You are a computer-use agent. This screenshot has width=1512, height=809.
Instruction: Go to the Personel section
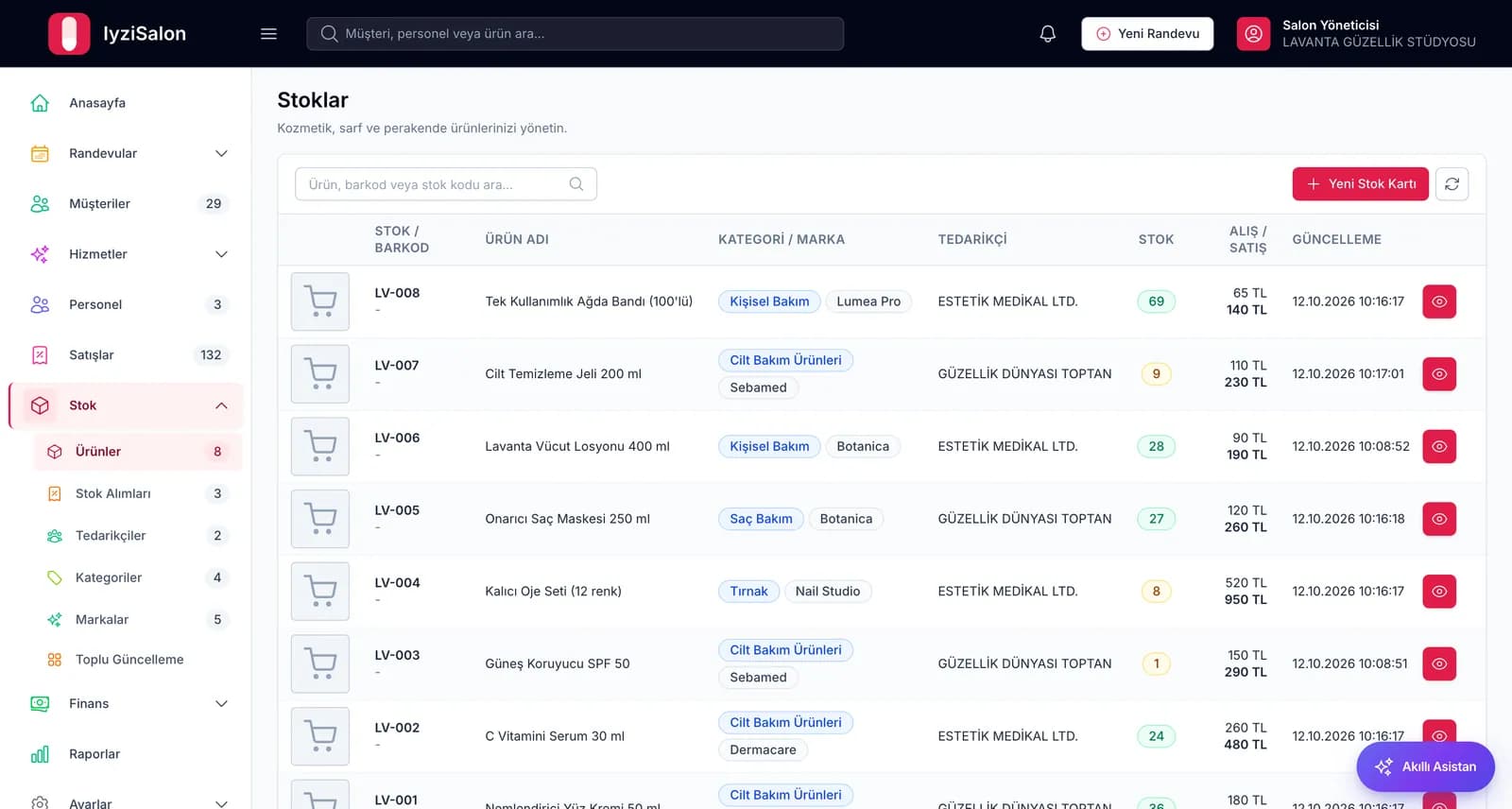tap(126, 304)
